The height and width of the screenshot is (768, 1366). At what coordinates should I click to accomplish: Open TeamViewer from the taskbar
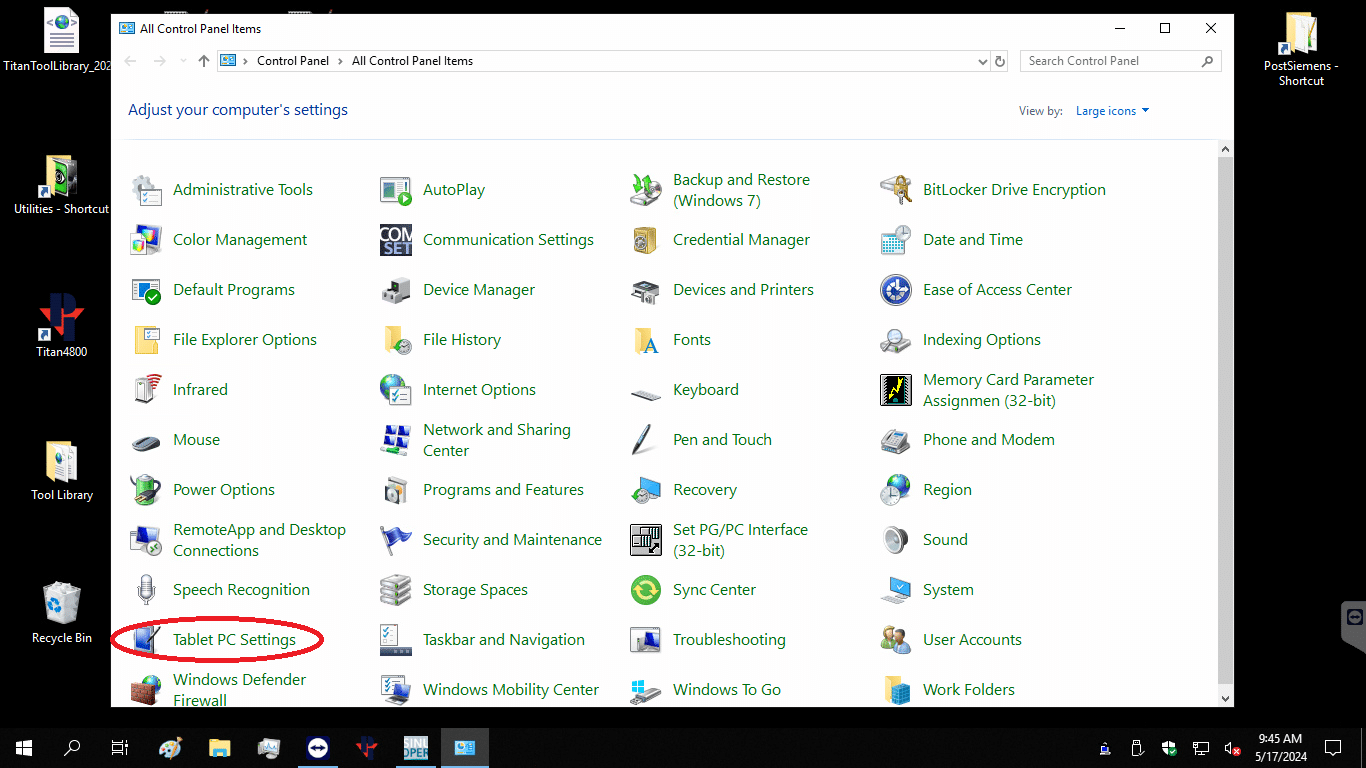click(x=317, y=748)
